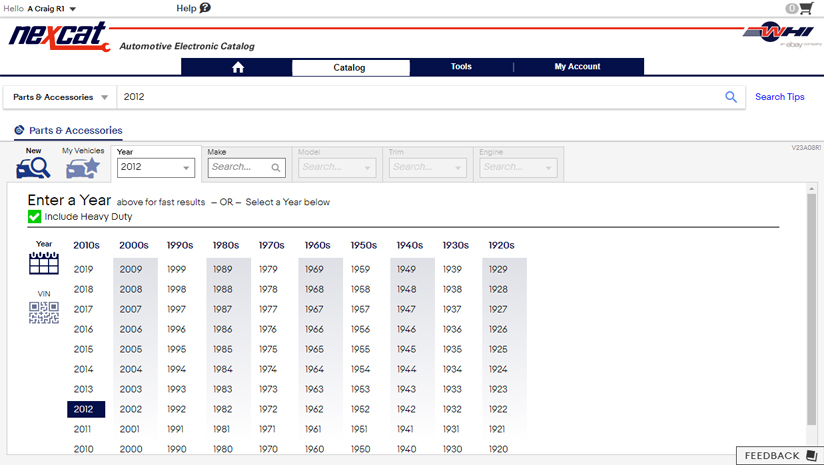Select year 1923
This screenshot has height=465, width=824.
point(498,389)
